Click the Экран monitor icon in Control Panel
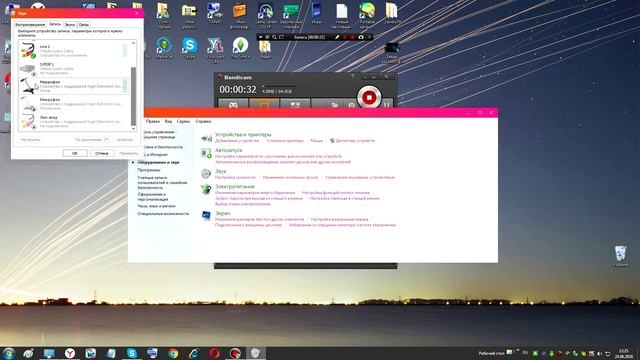This screenshot has height=360, width=640. pos(206,216)
